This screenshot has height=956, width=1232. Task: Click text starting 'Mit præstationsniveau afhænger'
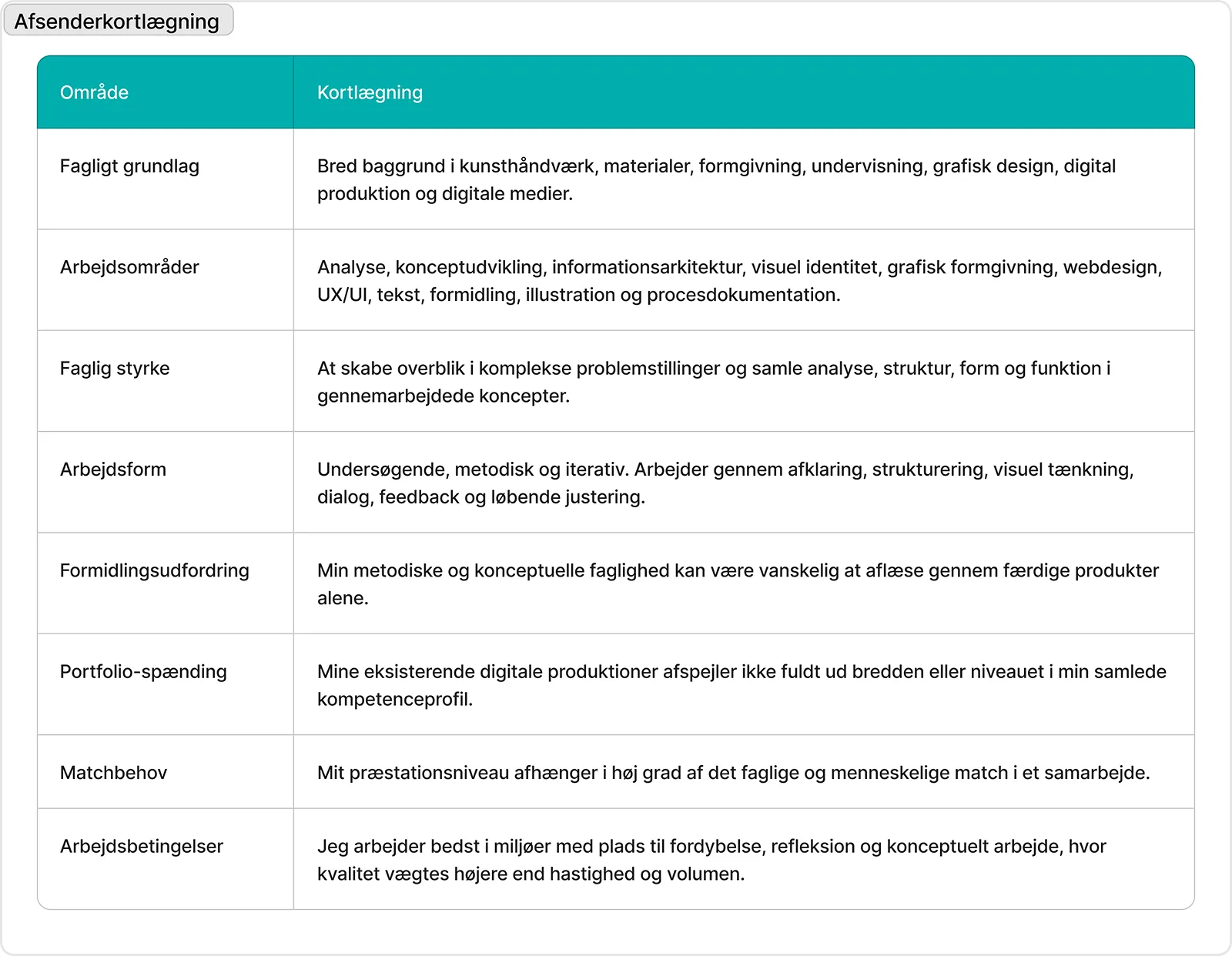tap(733, 773)
